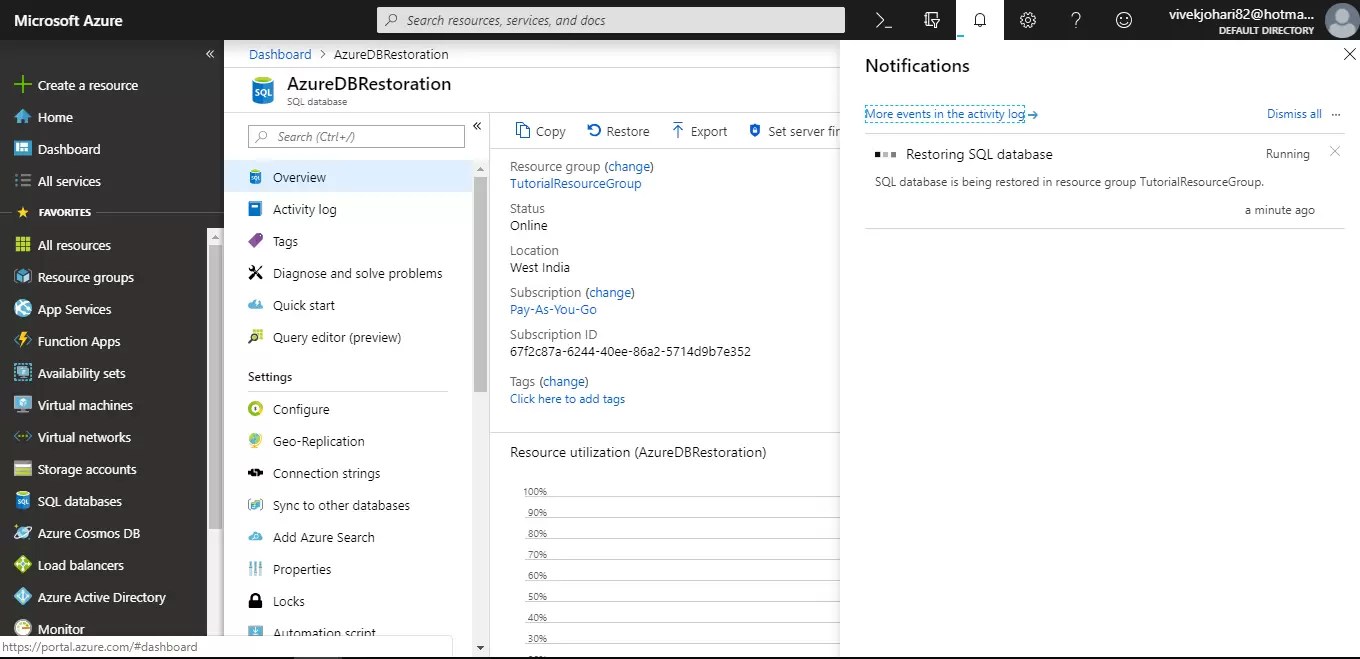Close the Notifications panel
The width and height of the screenshot is (1360, 659).
coord(1349,54)
